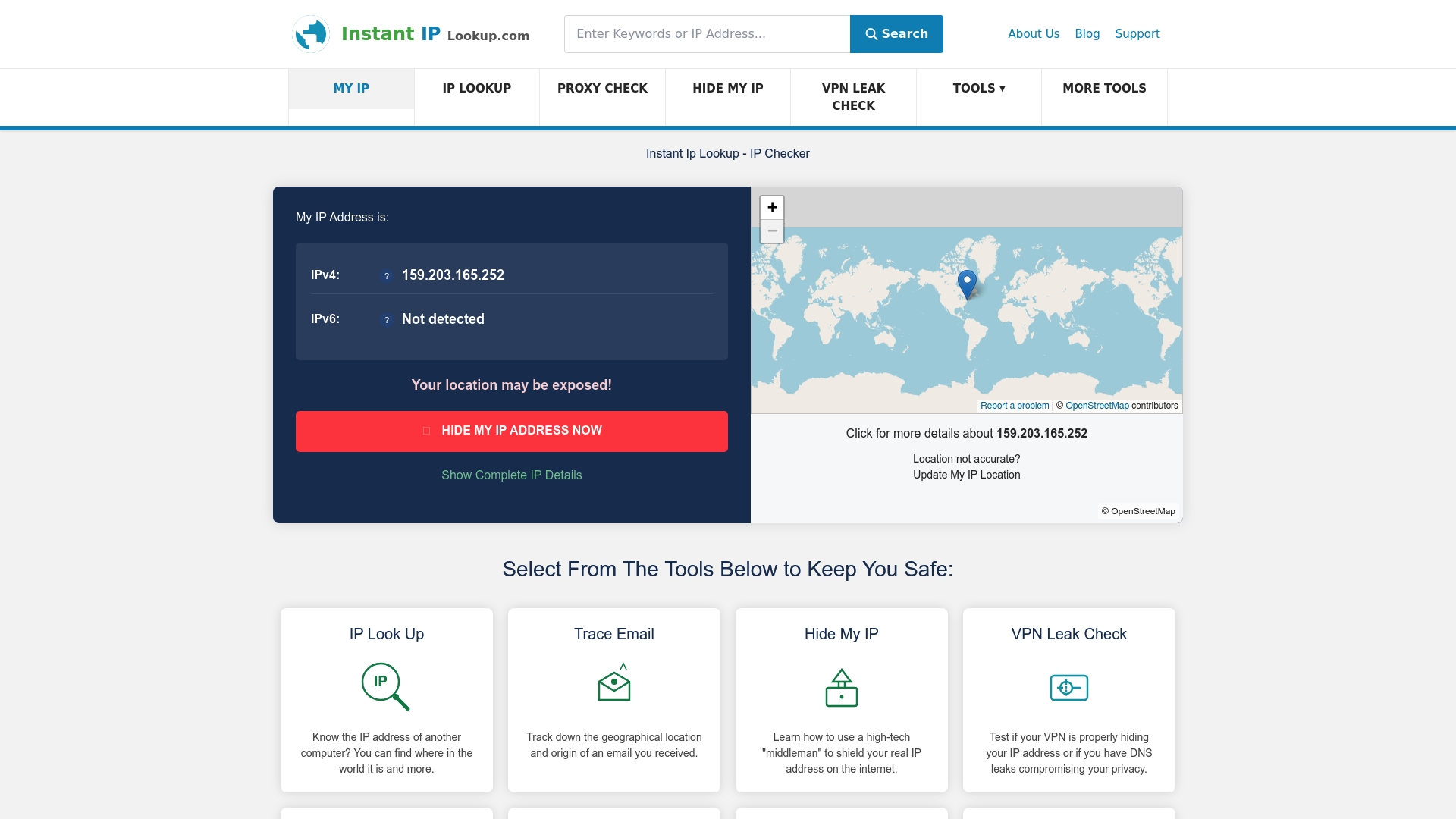This screenshot has width=1456, height=819.
Task: Zoom out the map with minus button
Action: point(772,231)
